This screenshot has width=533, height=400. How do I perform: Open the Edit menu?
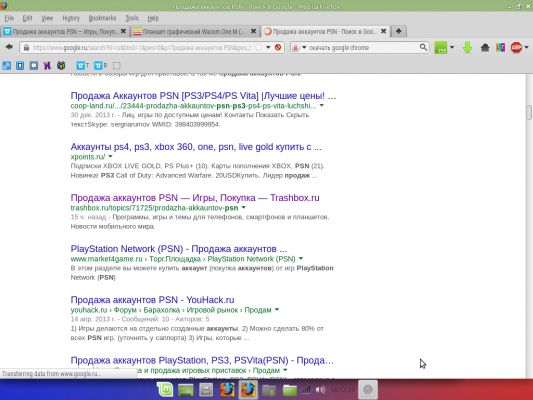[x=28, y=18]
